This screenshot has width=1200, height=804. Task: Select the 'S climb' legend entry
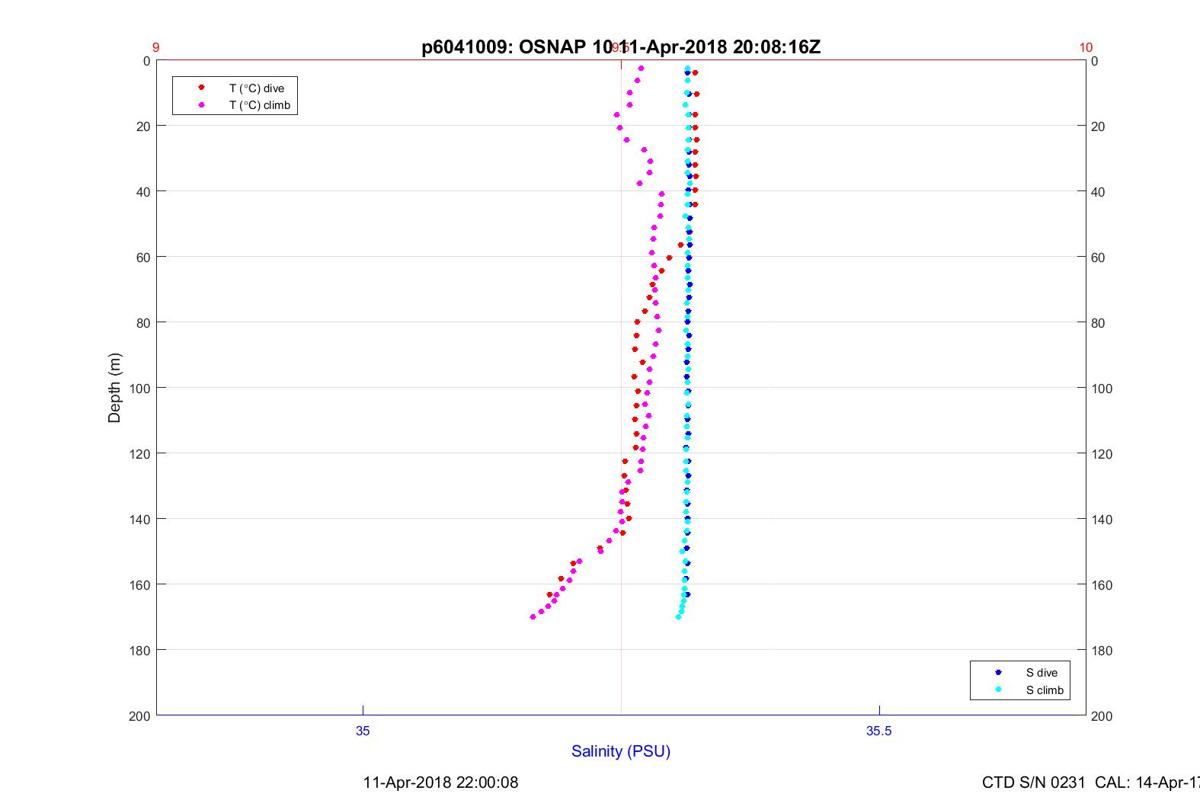[x=1043, y=690]
